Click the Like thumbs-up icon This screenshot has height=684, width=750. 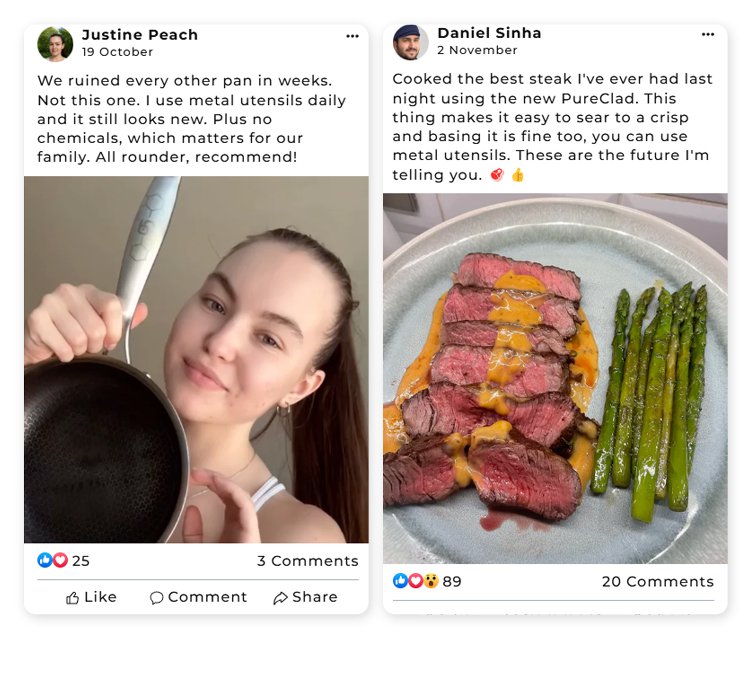point(73,598)
